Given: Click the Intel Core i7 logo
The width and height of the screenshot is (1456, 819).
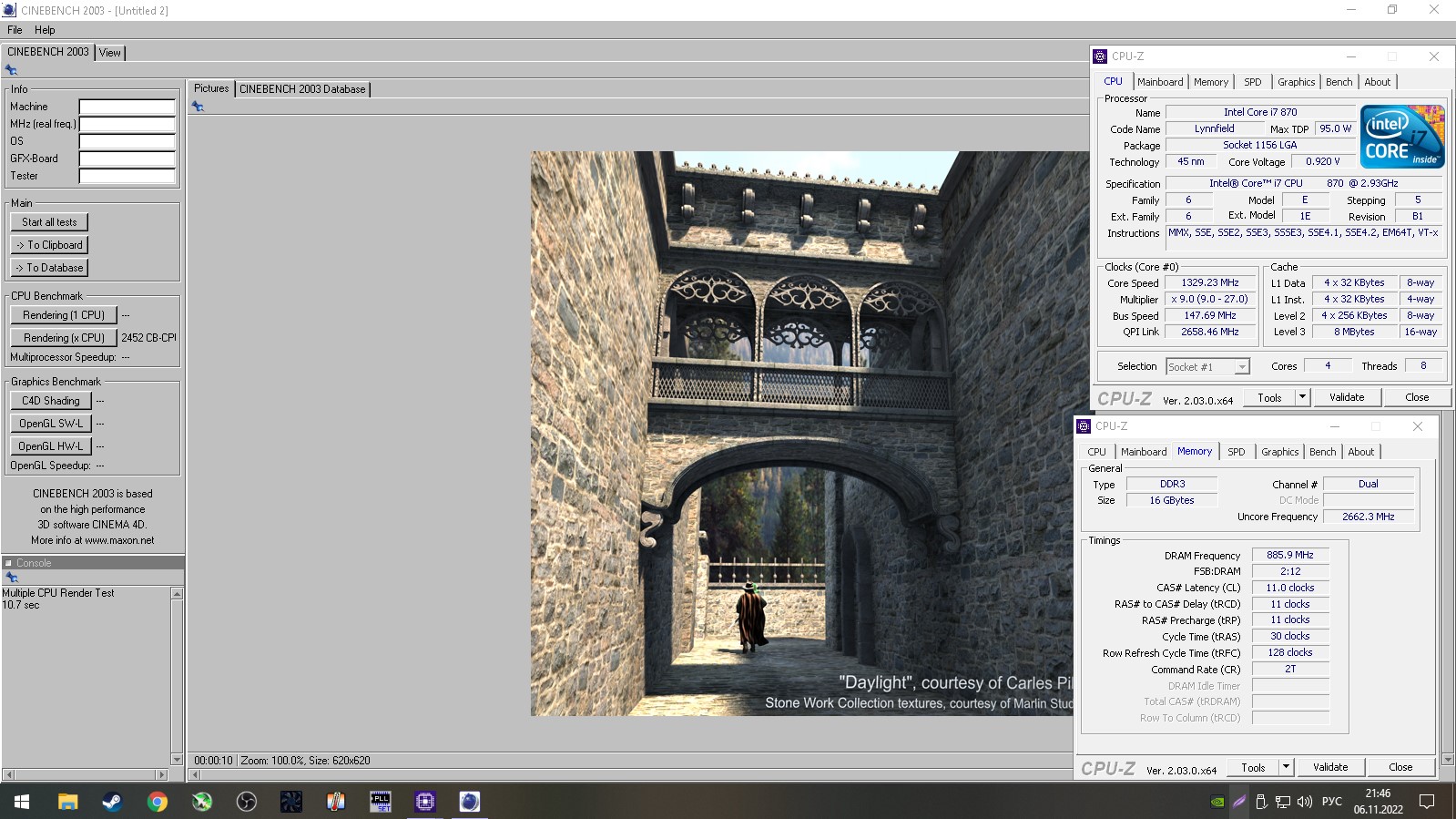Looking at the screenshot, I should click(1402, 137).
